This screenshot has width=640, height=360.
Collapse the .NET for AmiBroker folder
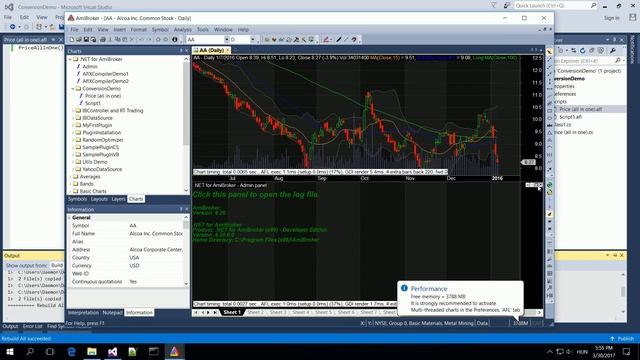click(70, 59)
